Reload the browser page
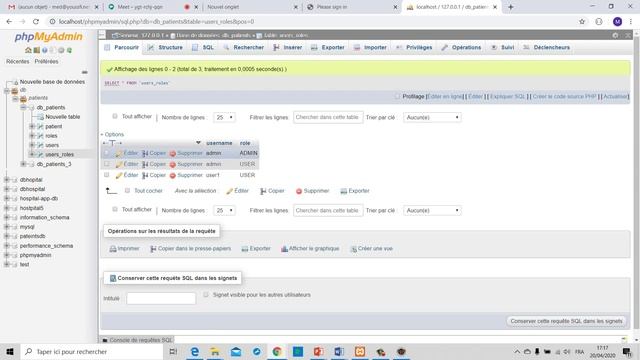This screenshot has width=640, height=360. (36, 22)
